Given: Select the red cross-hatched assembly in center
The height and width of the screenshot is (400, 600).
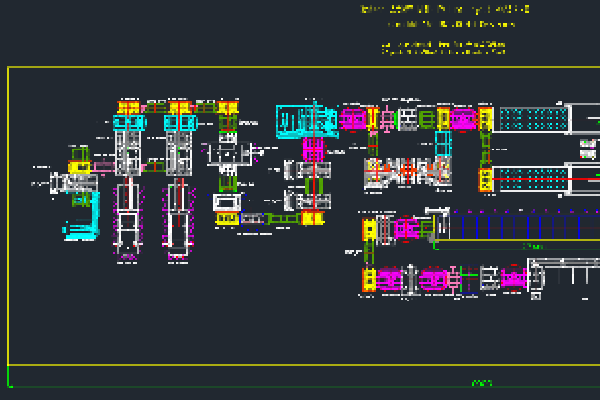Looking at the screenshot, I should [393, 171].
